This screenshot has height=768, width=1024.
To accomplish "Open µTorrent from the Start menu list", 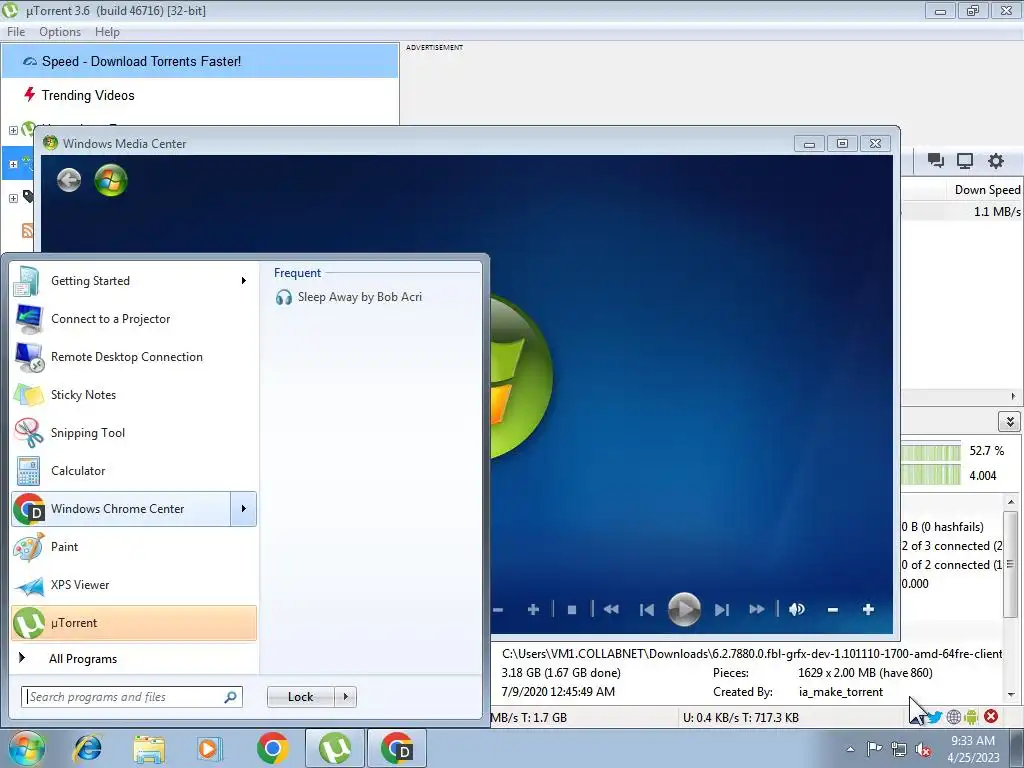I will 134,623.
